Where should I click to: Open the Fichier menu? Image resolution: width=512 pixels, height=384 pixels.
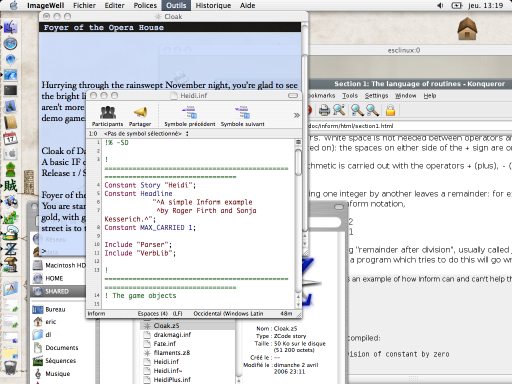tap(84, 5)
